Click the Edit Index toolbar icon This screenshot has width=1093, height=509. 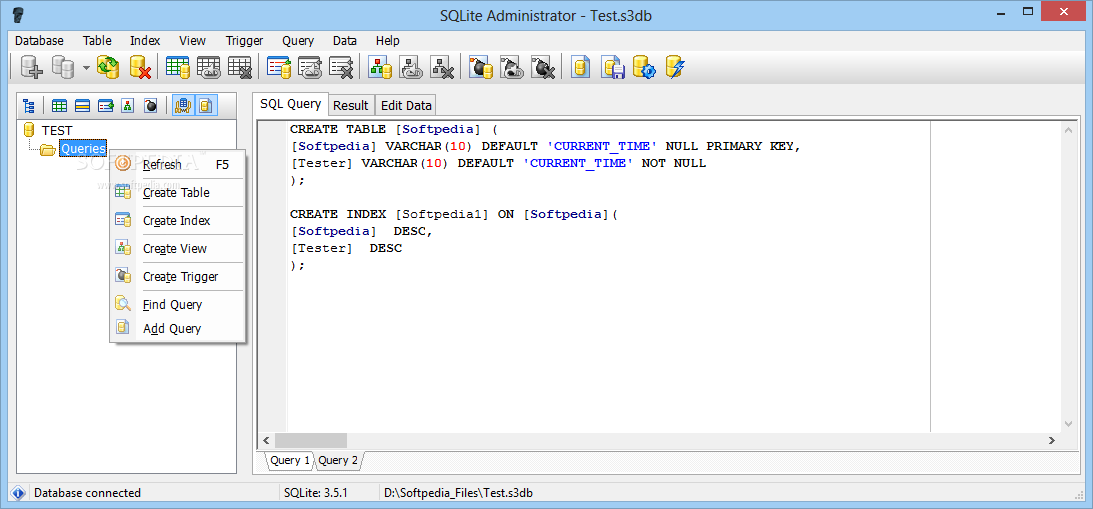309,67
